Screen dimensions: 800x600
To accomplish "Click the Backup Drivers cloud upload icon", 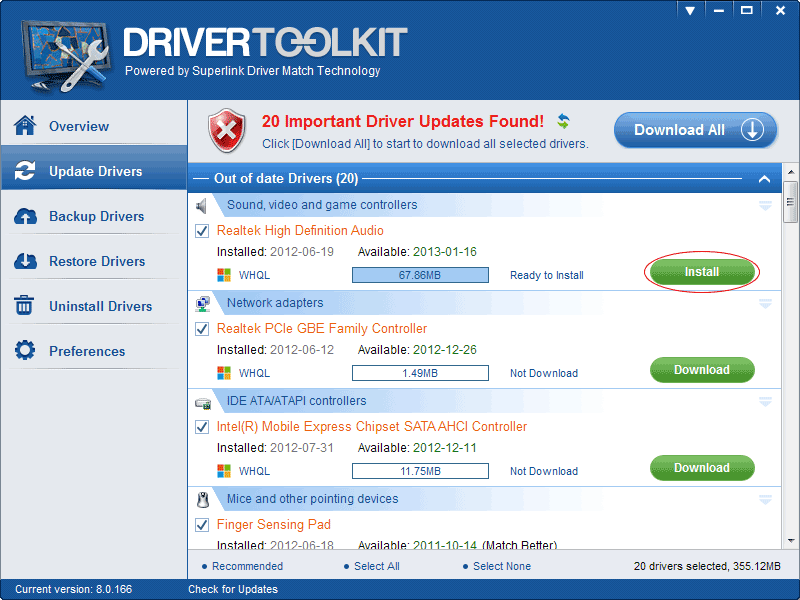I will [x=25, y=216].
